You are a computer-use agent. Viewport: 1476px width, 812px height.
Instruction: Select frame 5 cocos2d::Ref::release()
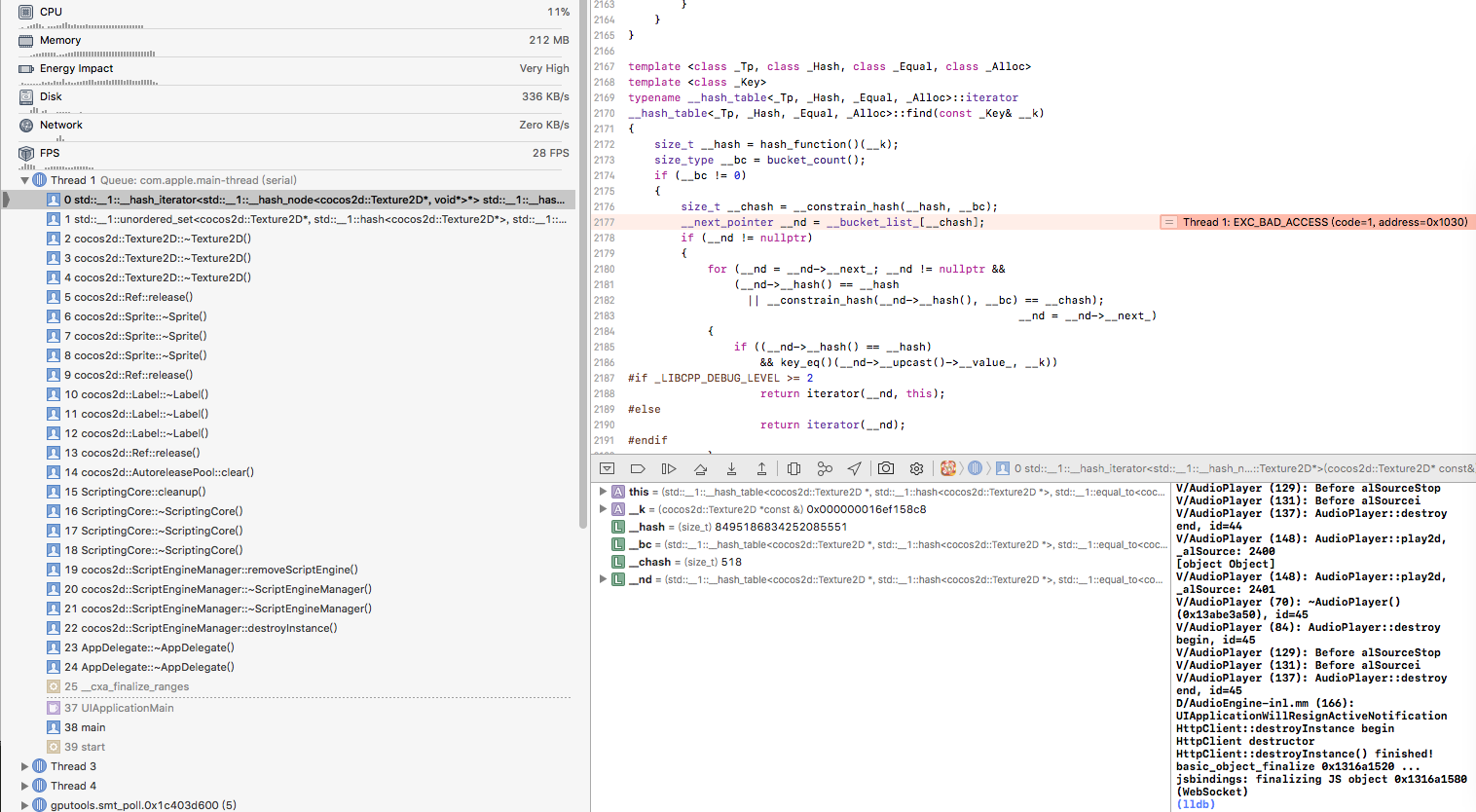[290, 297]
